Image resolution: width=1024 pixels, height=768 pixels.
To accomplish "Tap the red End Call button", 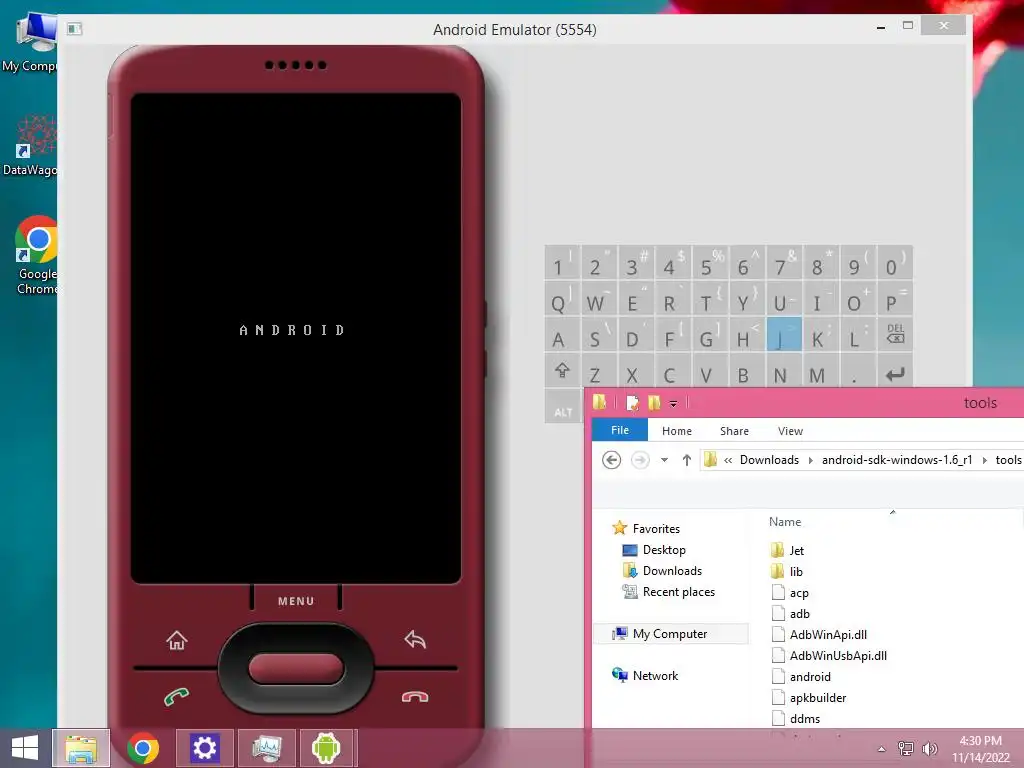I will point(415,697).
